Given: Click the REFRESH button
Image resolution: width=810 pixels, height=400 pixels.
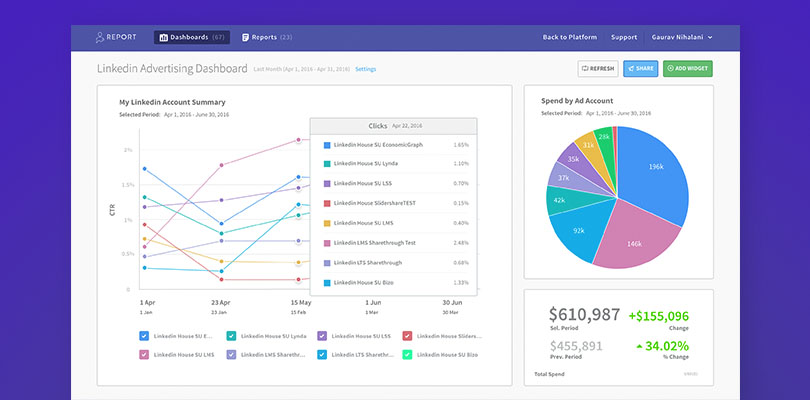Looking at the screenshot, I should pyautogui.click(x=598, y=69).
